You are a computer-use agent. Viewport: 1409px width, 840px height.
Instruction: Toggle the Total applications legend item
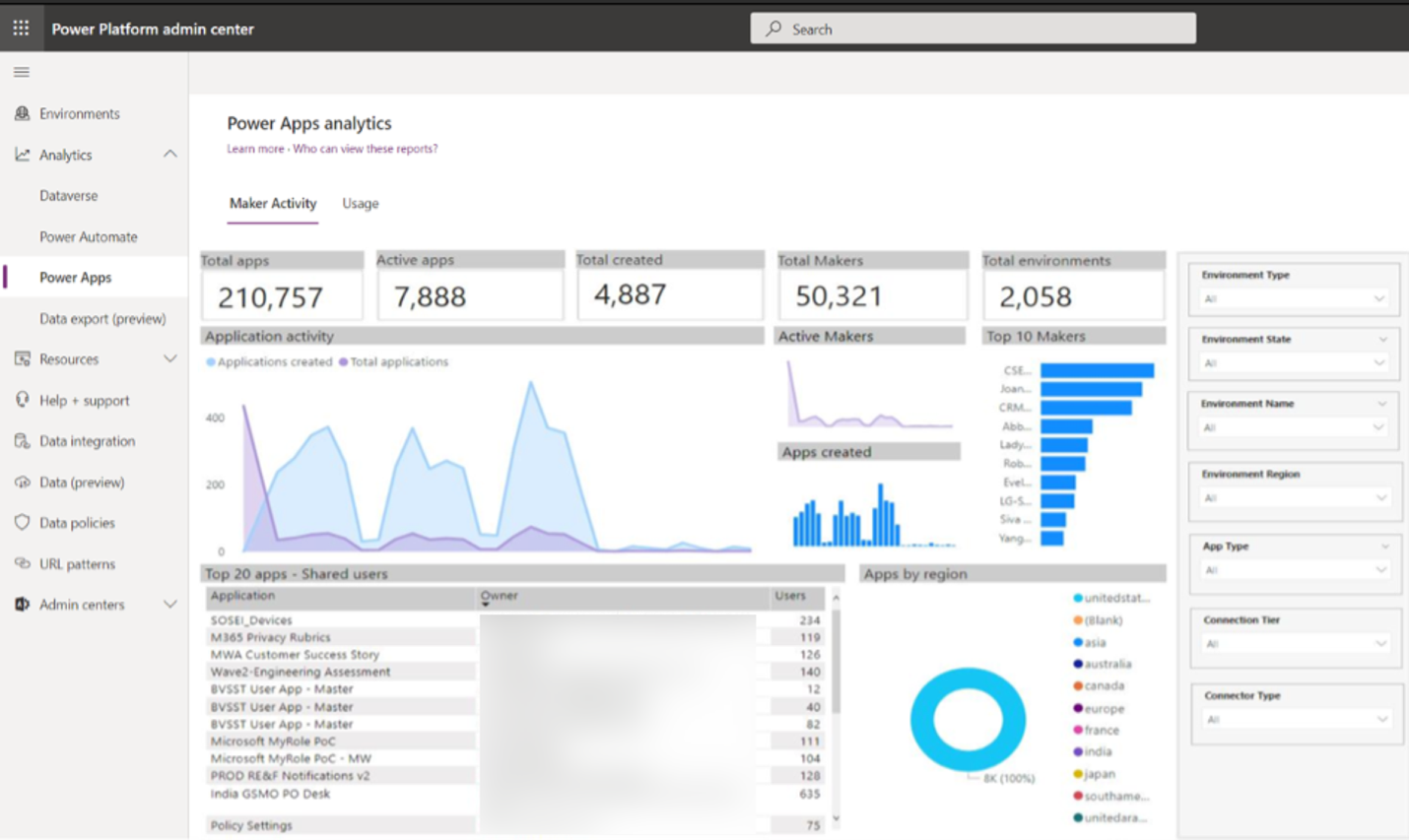[x=395, y=361]
